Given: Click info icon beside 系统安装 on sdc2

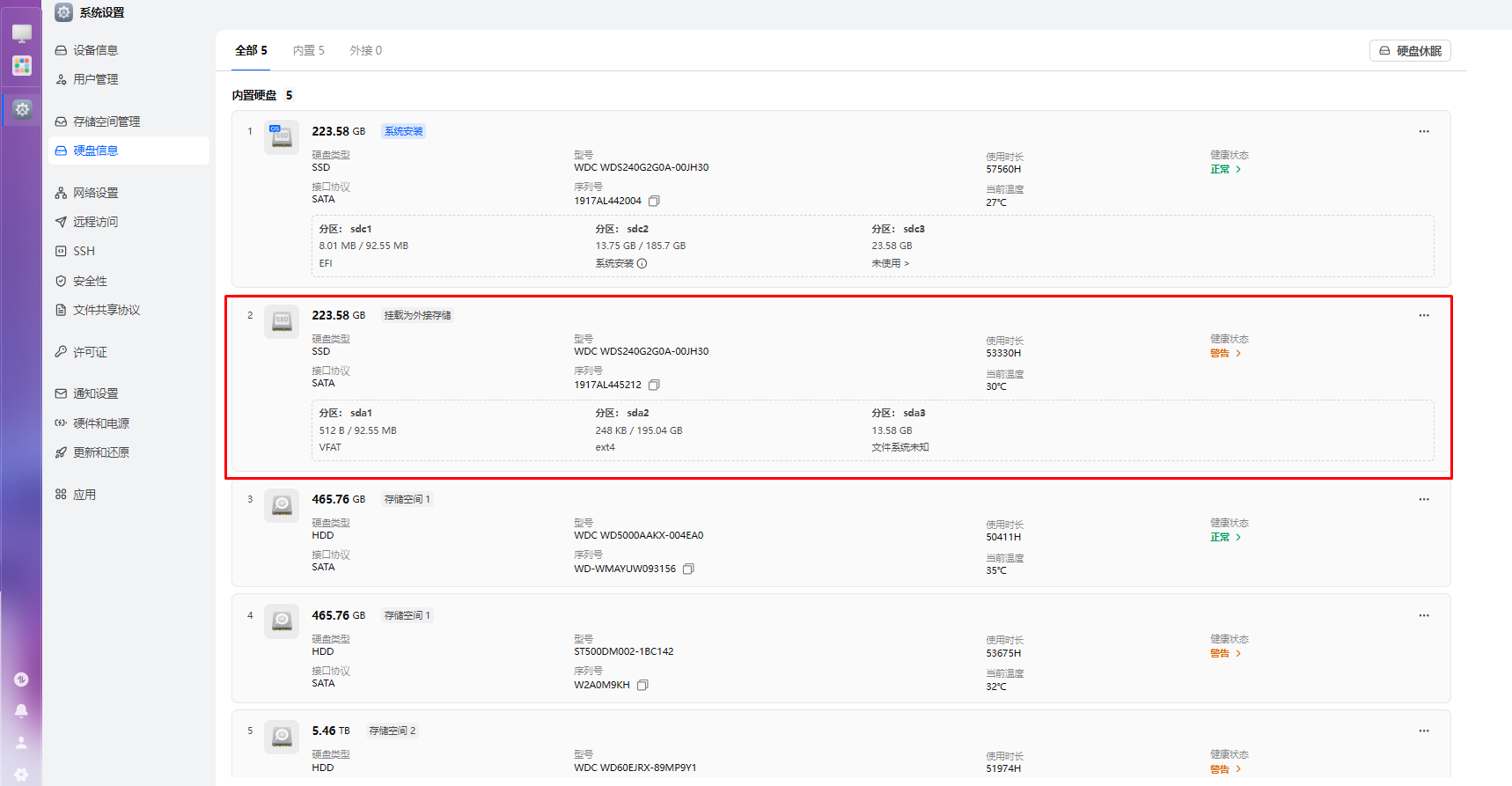Looking at the screenshot, I should 642,263.
